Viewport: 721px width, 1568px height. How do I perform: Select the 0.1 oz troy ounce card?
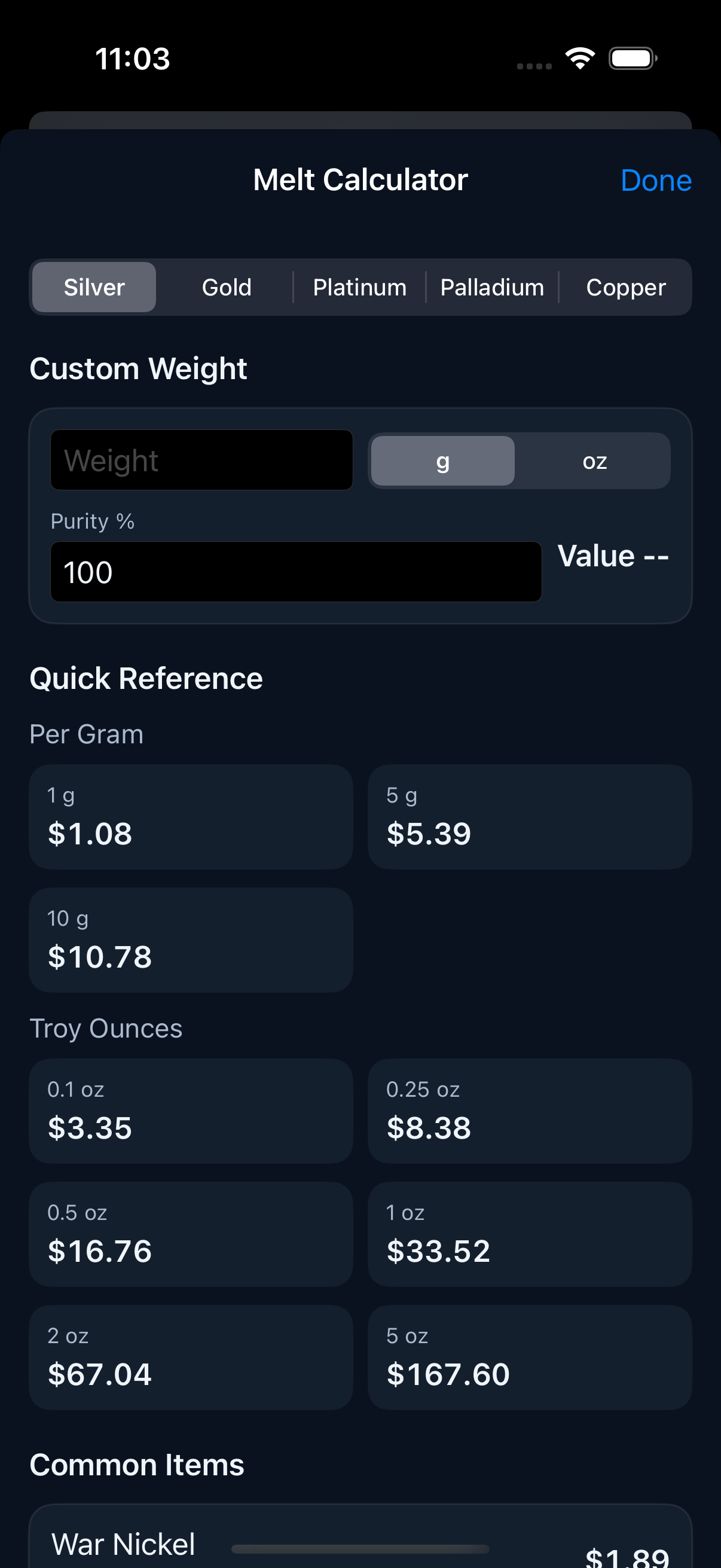[x=191, y=1111]
